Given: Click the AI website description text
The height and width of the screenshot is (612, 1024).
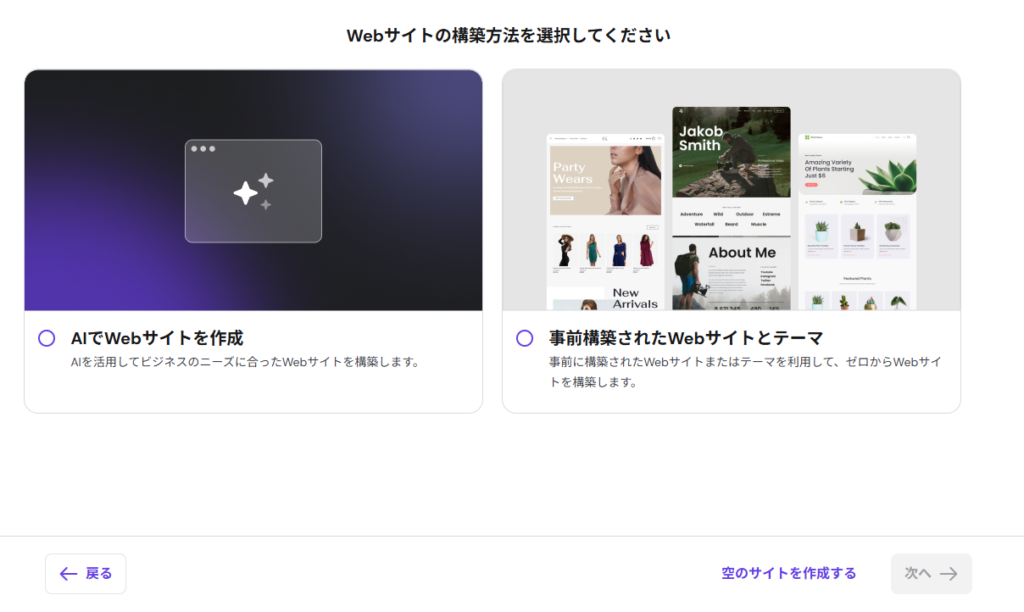Looking at the screenshot, I should (x=244, y=362).
